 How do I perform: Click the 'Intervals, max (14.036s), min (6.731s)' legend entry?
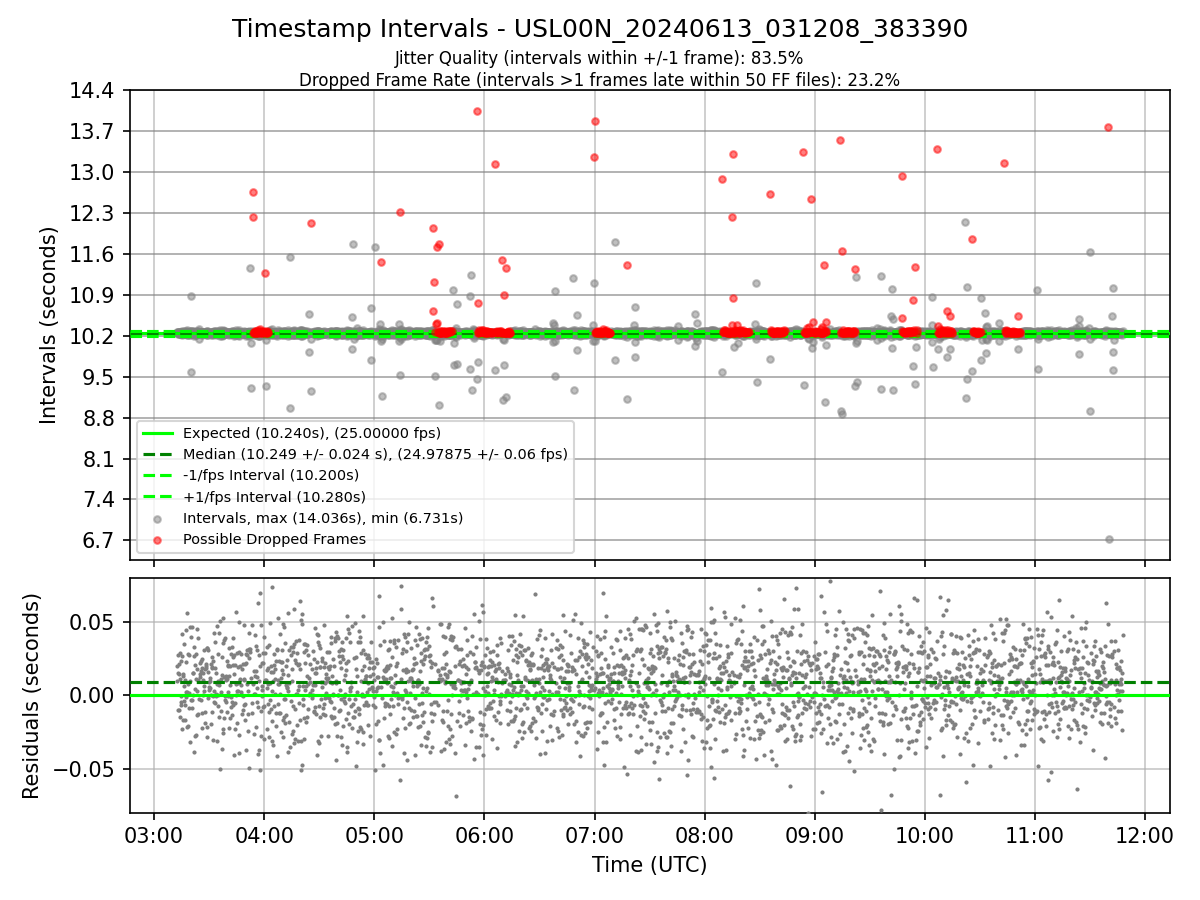[x=323, y=518]
